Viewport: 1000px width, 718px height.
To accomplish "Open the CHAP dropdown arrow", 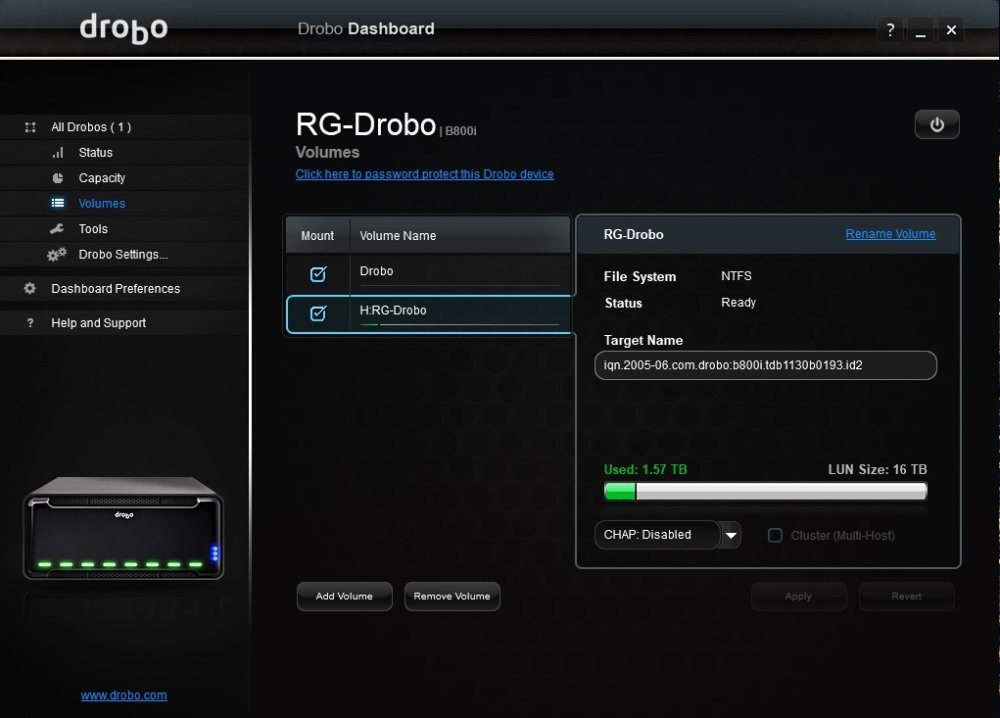I will [x=731, y=535].
